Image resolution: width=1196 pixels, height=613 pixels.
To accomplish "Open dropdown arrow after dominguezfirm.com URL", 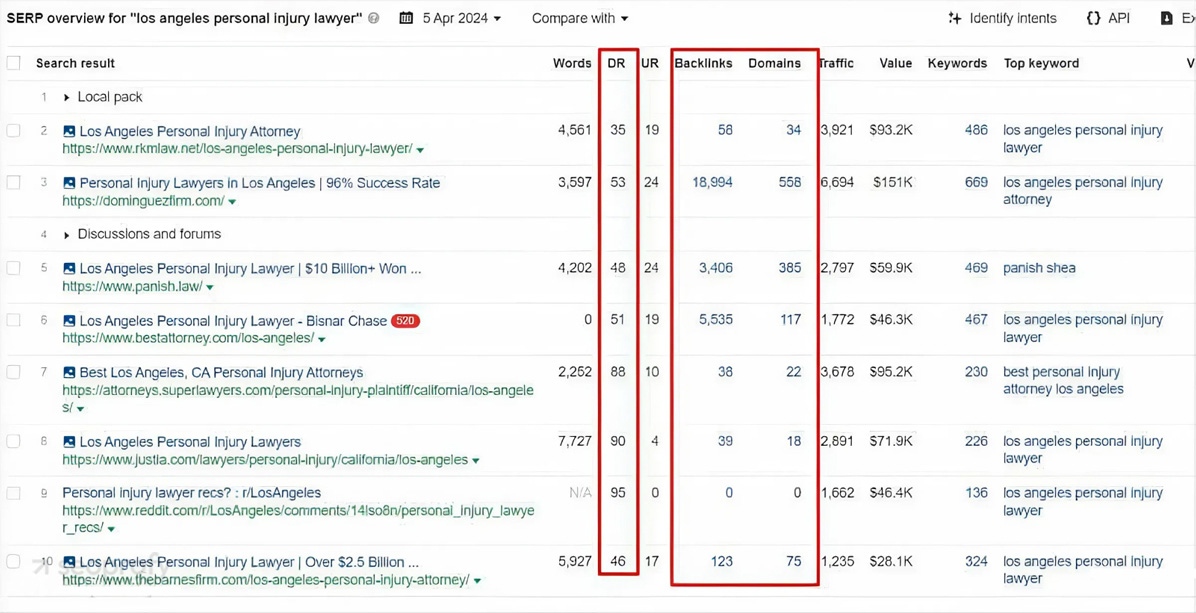I will click(x=232, y=202).
